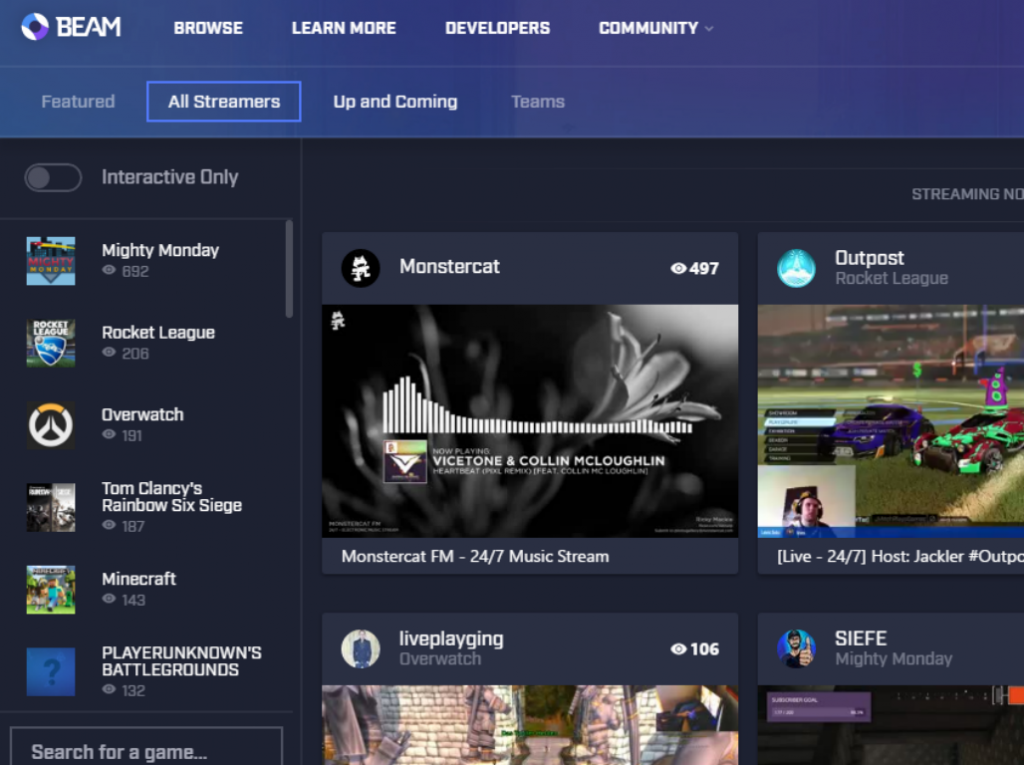Toggle the Interactive Only switch

tap(53, 177)
